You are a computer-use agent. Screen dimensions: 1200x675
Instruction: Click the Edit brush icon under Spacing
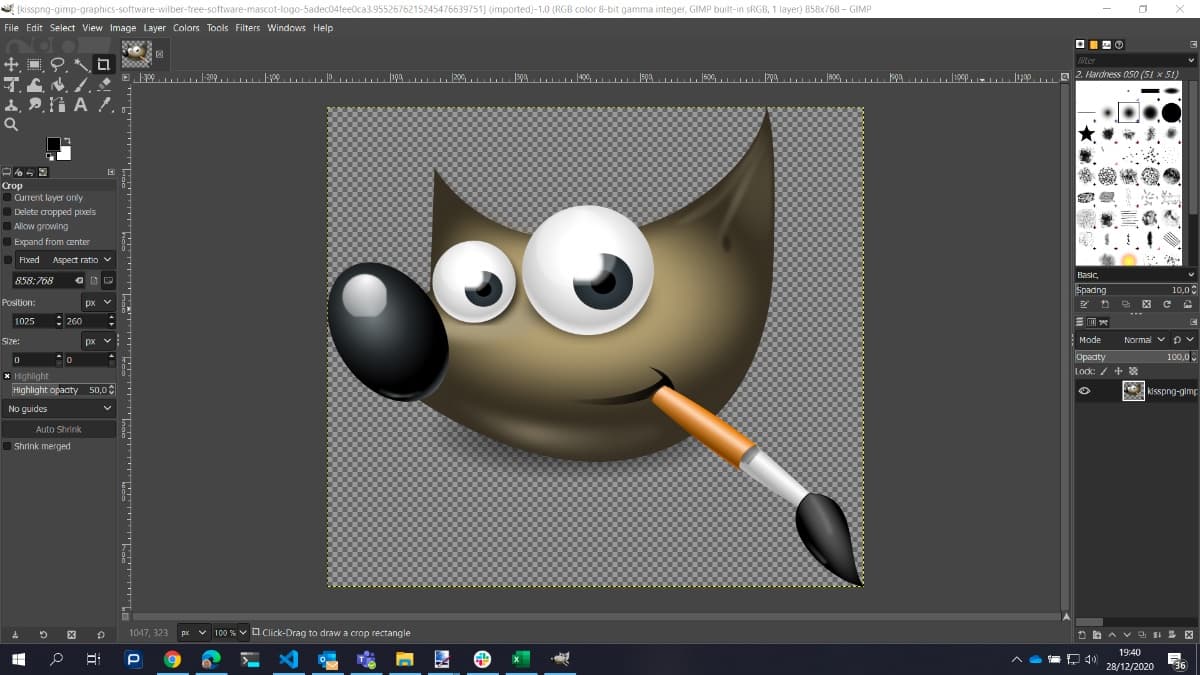click(1085, 304)
